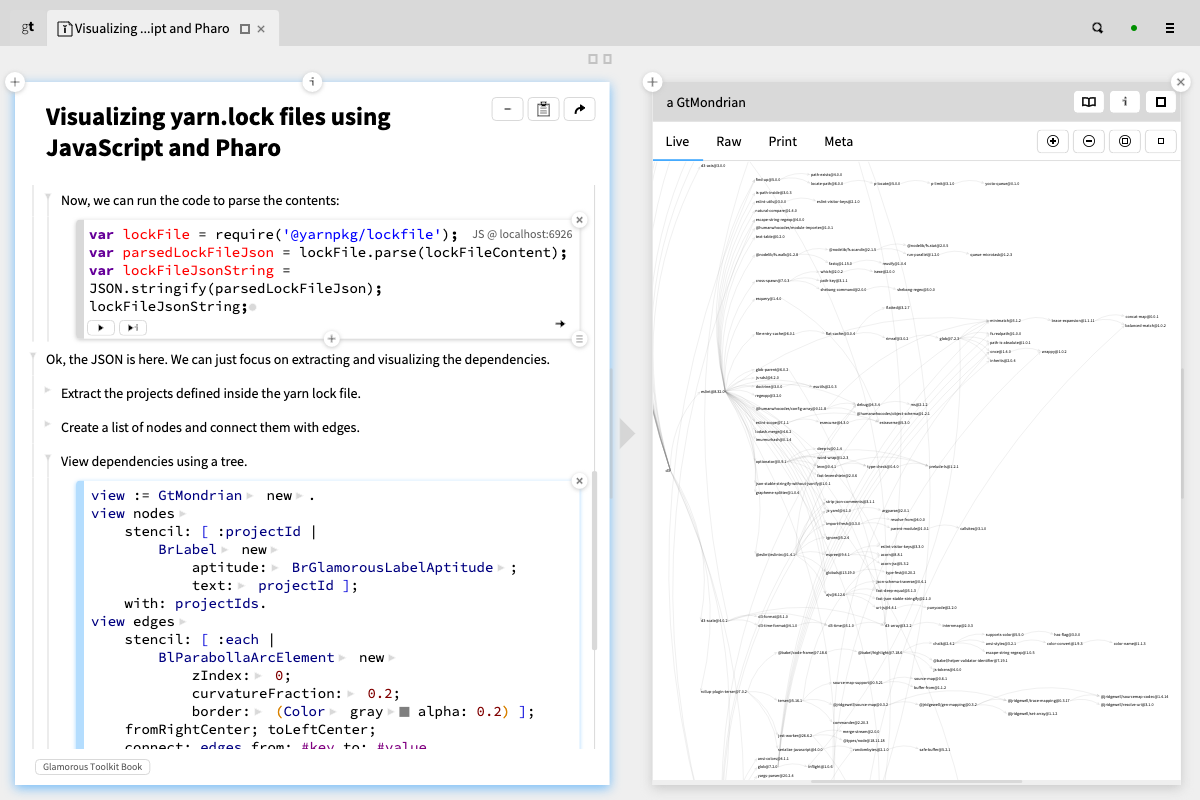Click the zoom to fit icon
The height and width of the screenshot is (800, 1200).
click(x=1125, y=142)
